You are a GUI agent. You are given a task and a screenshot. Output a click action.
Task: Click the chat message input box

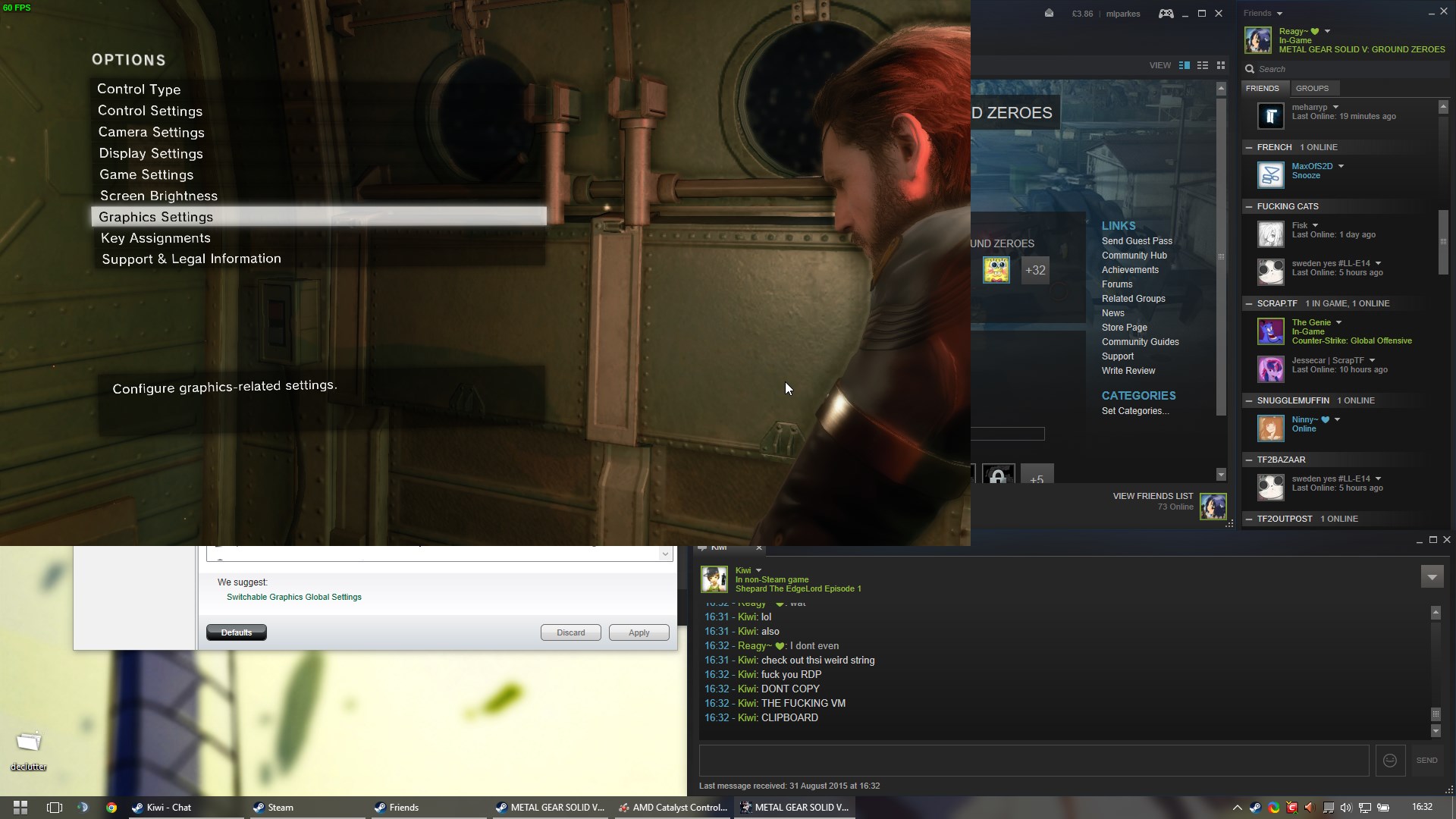pyautogui.click(x=1034, y=760)
